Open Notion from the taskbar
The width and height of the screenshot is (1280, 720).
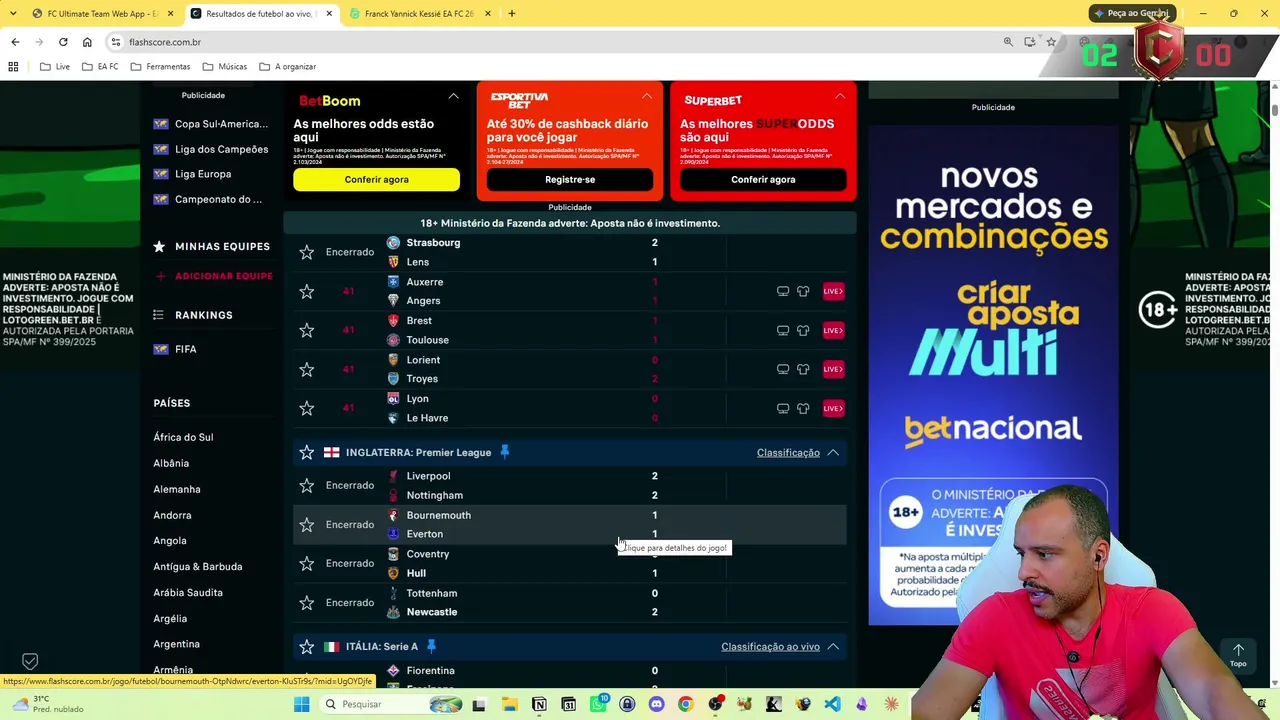click(539, 704)
